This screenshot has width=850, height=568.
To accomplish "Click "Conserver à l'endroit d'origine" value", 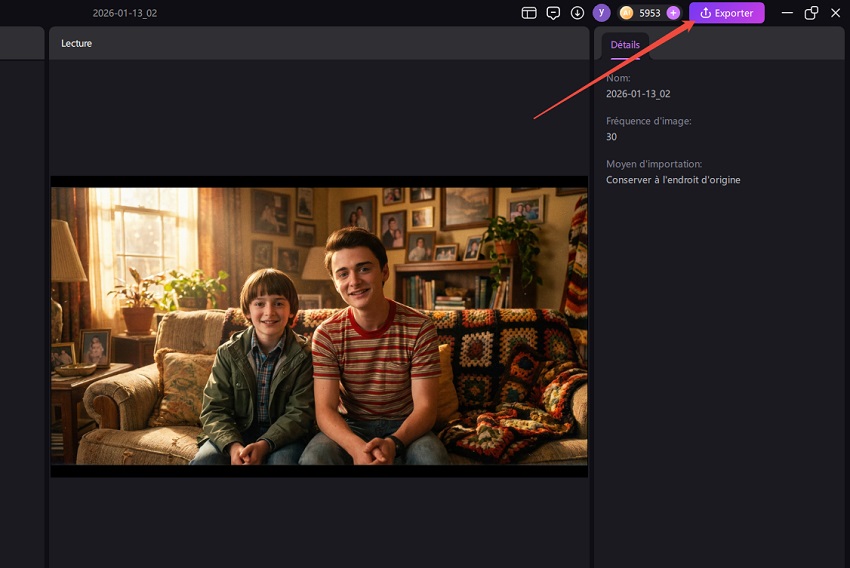I will coord(673,180).
